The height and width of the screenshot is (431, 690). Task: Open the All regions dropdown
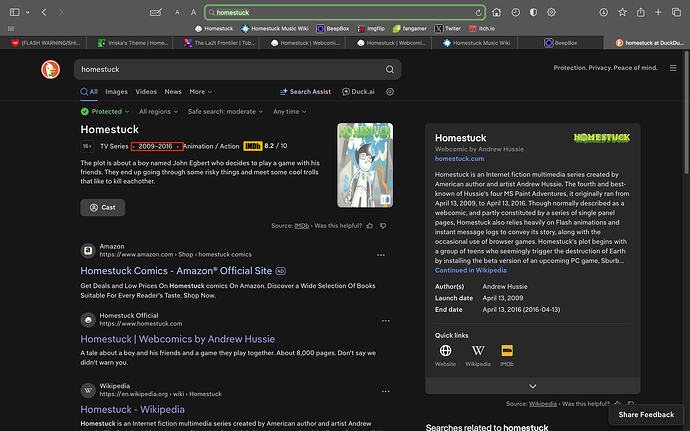click(x=158, y=111)
